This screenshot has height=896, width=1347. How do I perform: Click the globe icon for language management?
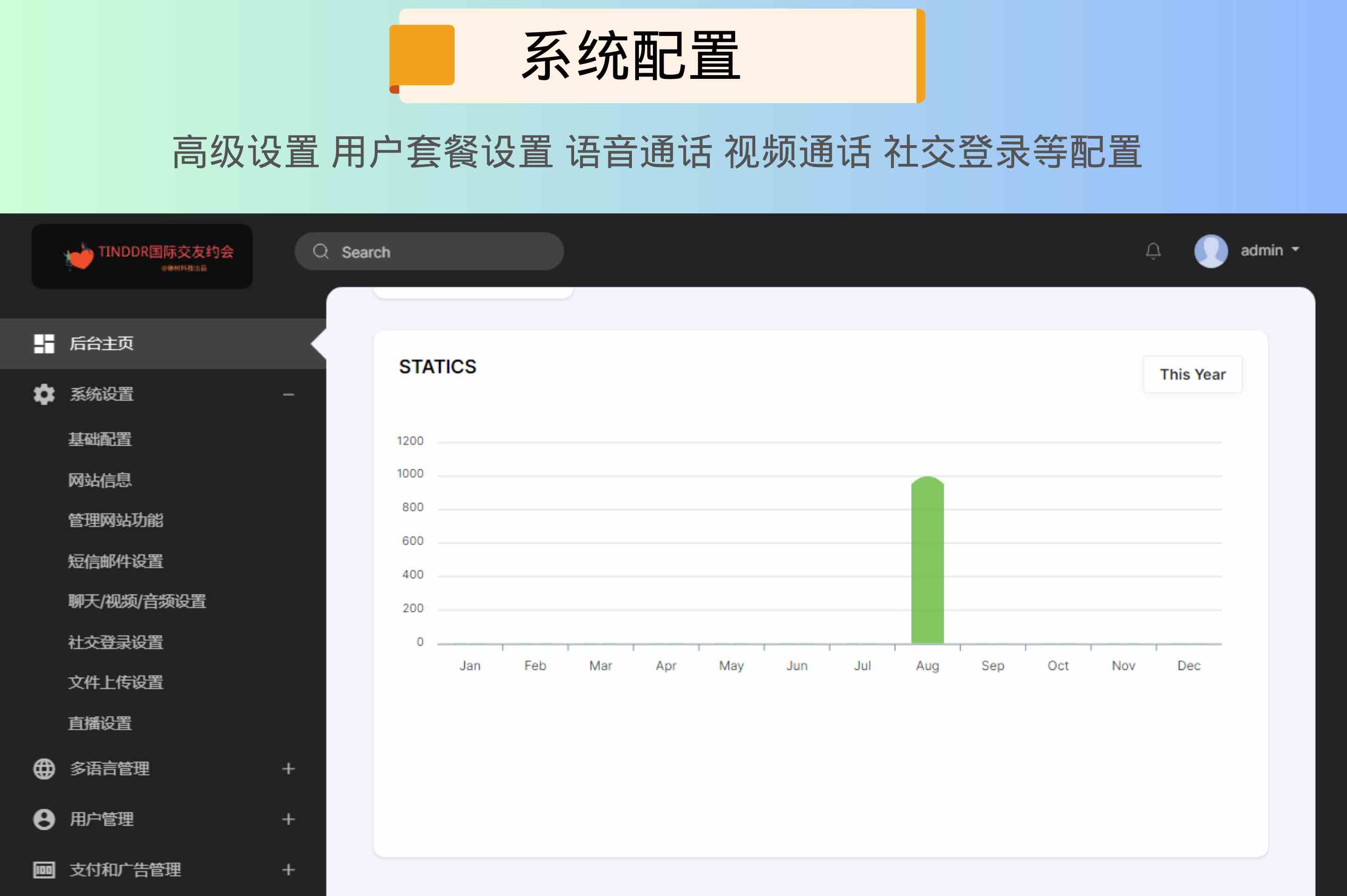44,769
